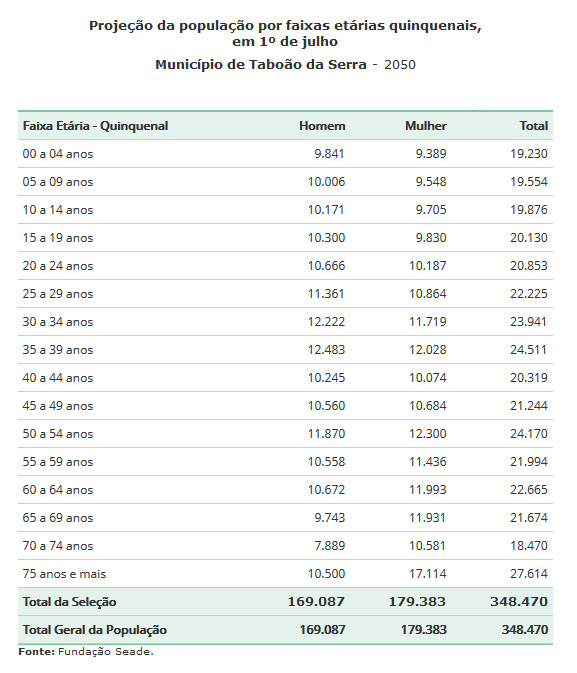Click the Total Geral da População label
The image size is (577, 673).
94,630
